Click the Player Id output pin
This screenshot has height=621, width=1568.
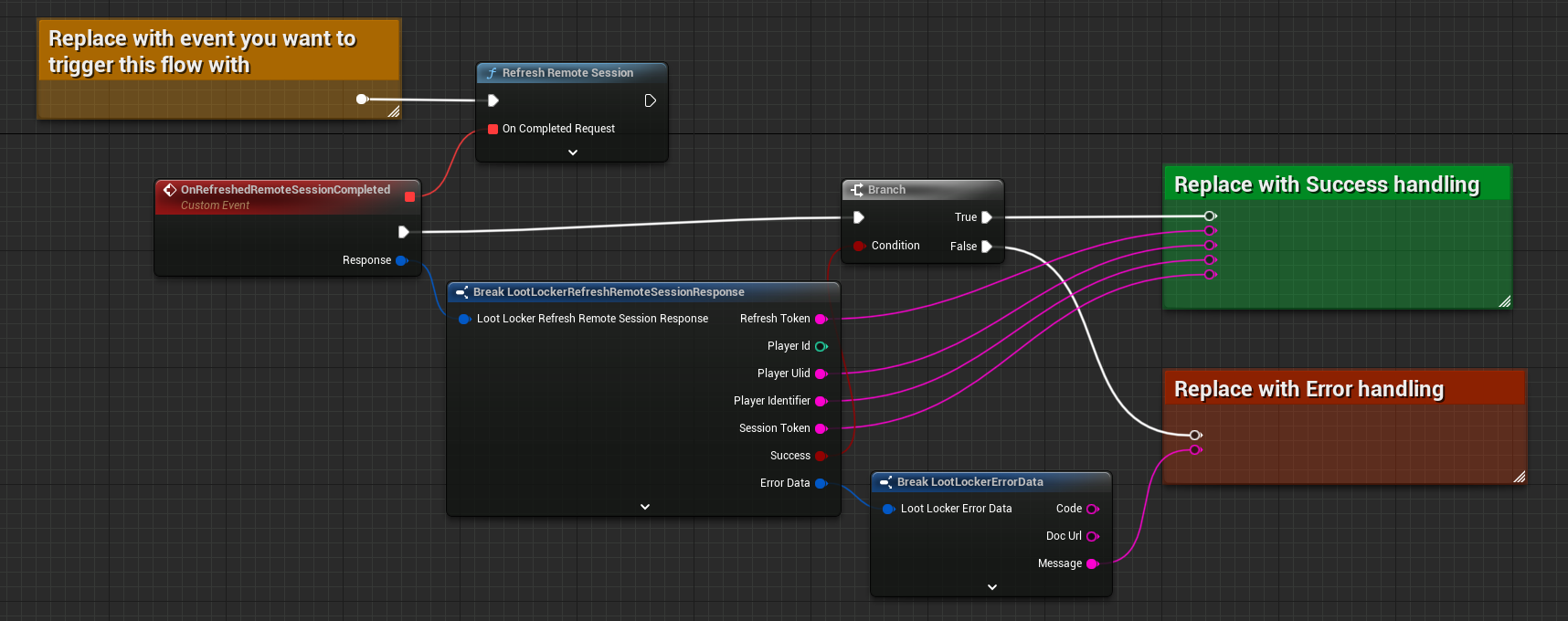click(x=821, y=346)
